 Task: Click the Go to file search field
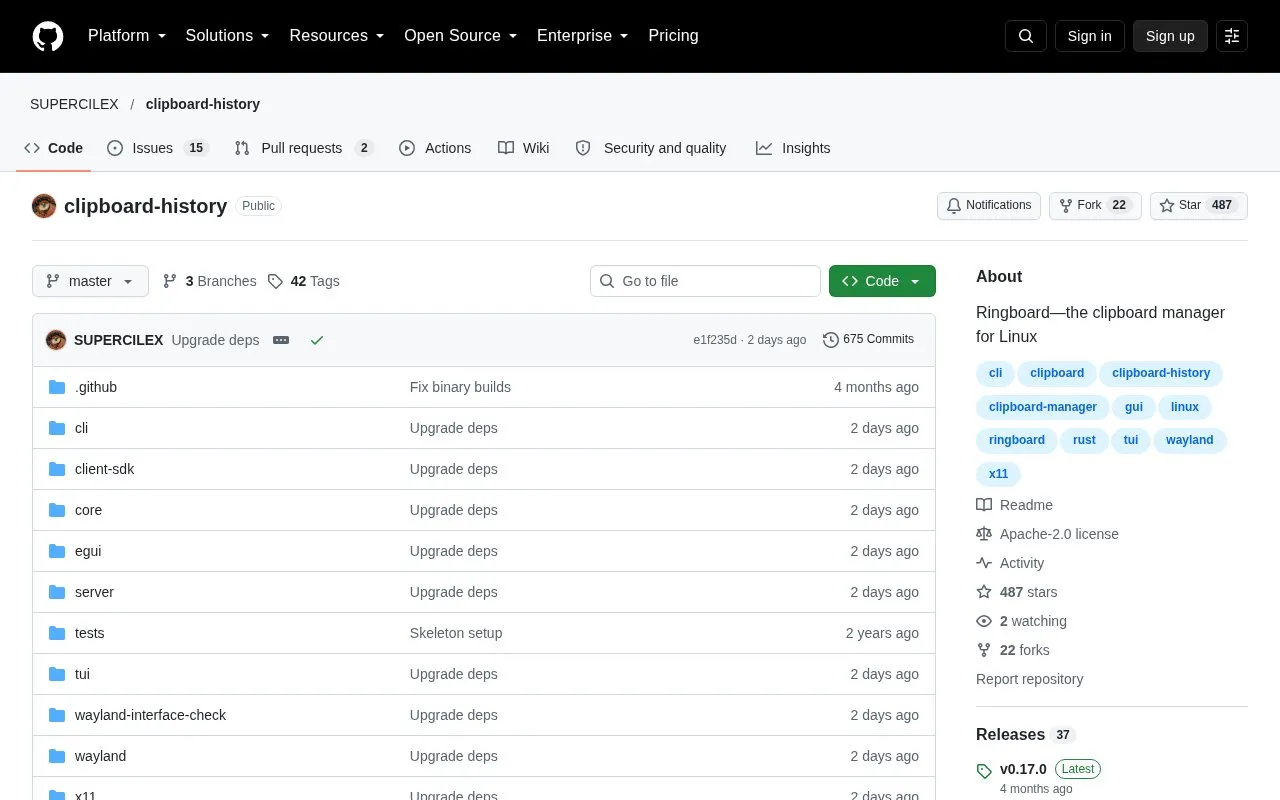coord(705,281)
